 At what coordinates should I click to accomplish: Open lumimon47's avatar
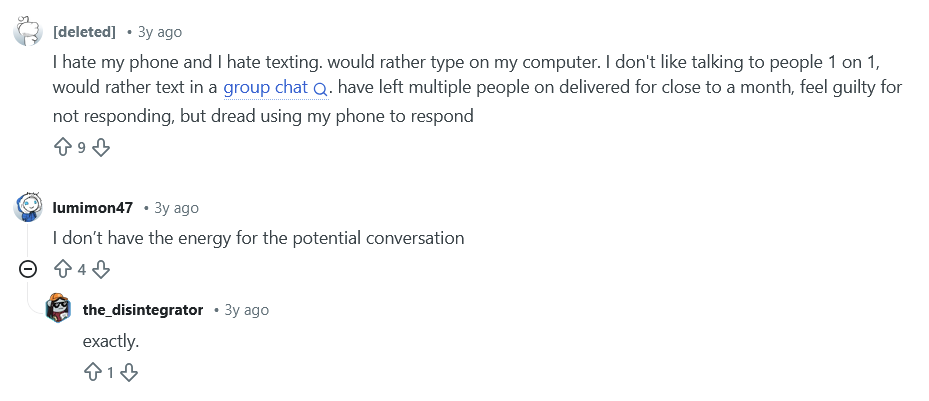(28, 208)
